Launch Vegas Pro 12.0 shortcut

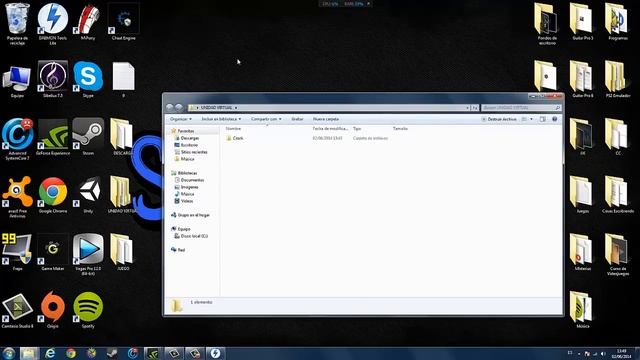click(x=88, y=255)
